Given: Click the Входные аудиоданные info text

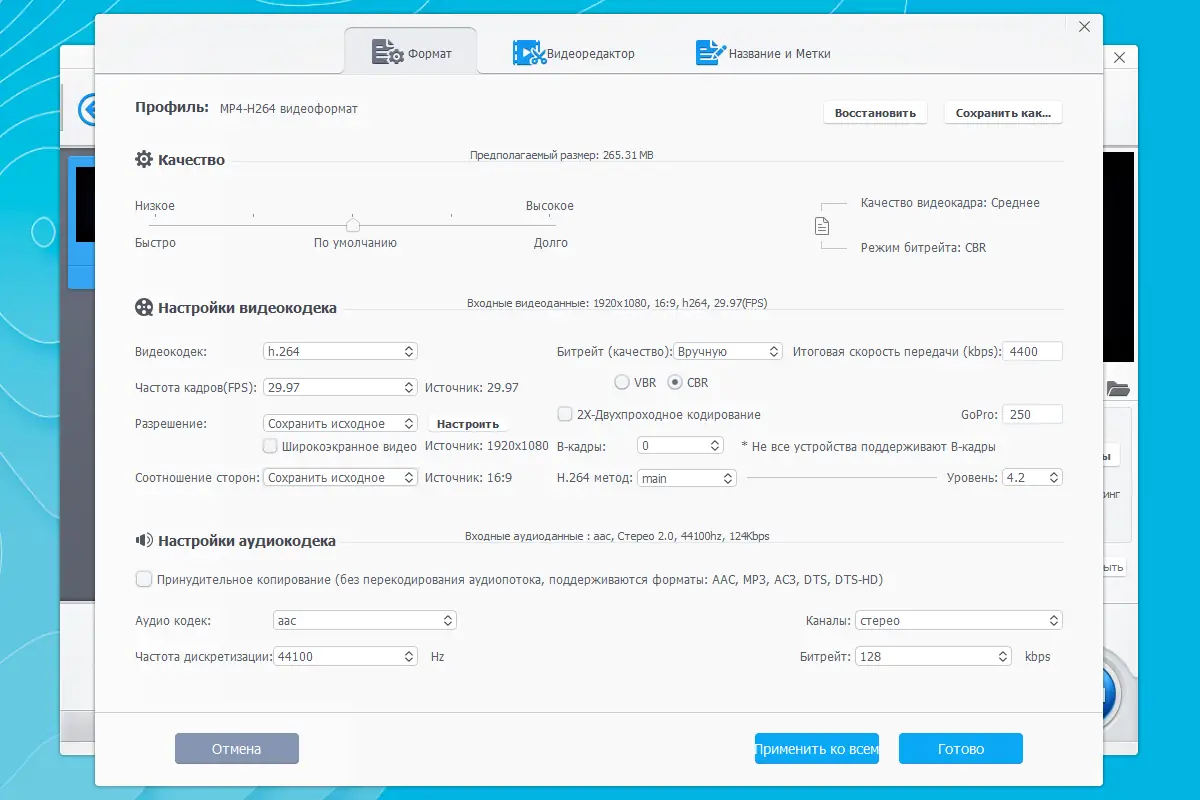Looking at the screenshot, I should [617, 536].
